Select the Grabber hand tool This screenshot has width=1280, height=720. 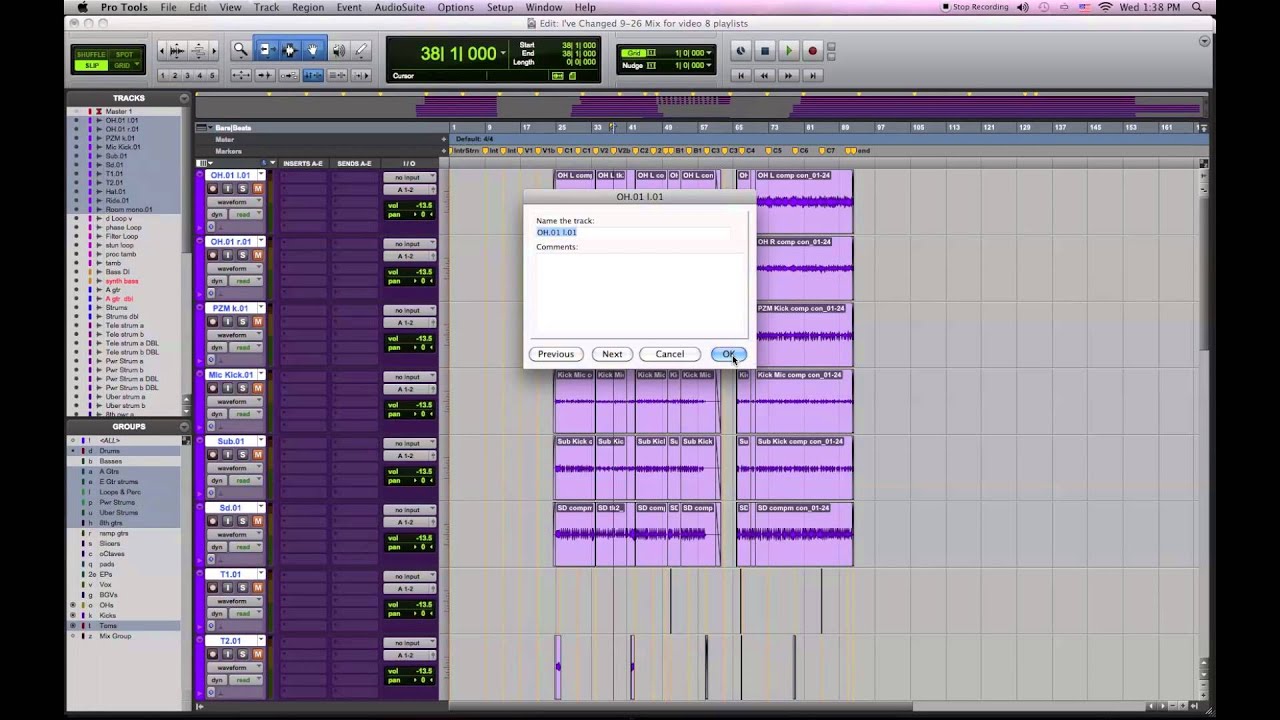point(313,50)
